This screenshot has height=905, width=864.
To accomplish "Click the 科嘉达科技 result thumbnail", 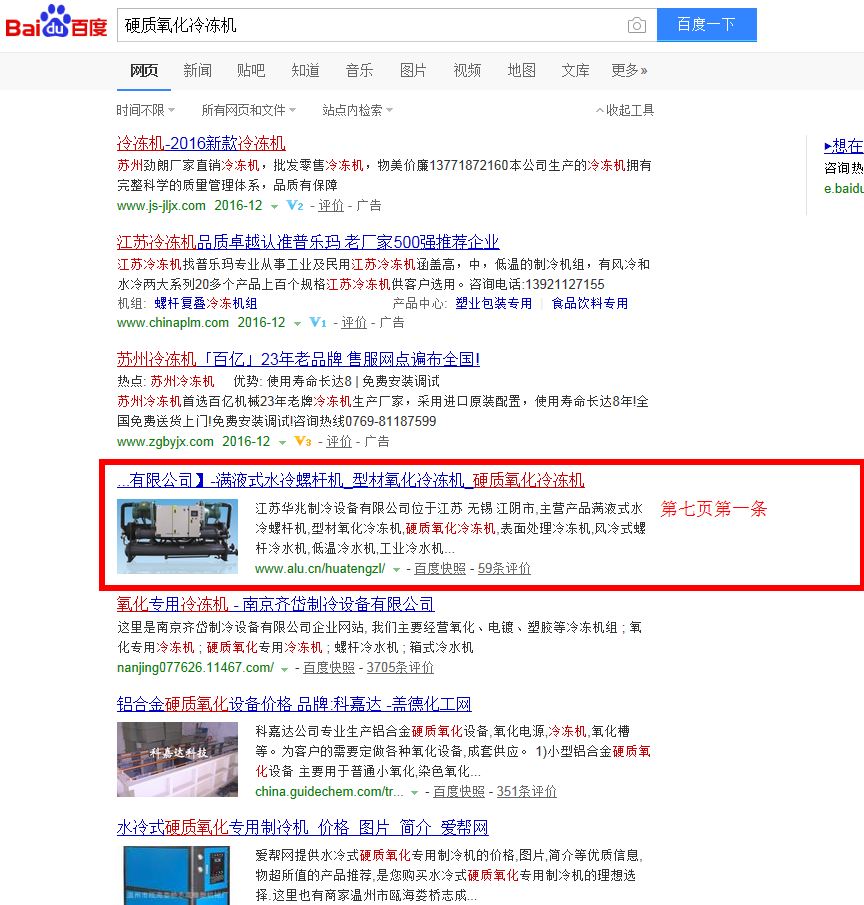I will (177, 760).
